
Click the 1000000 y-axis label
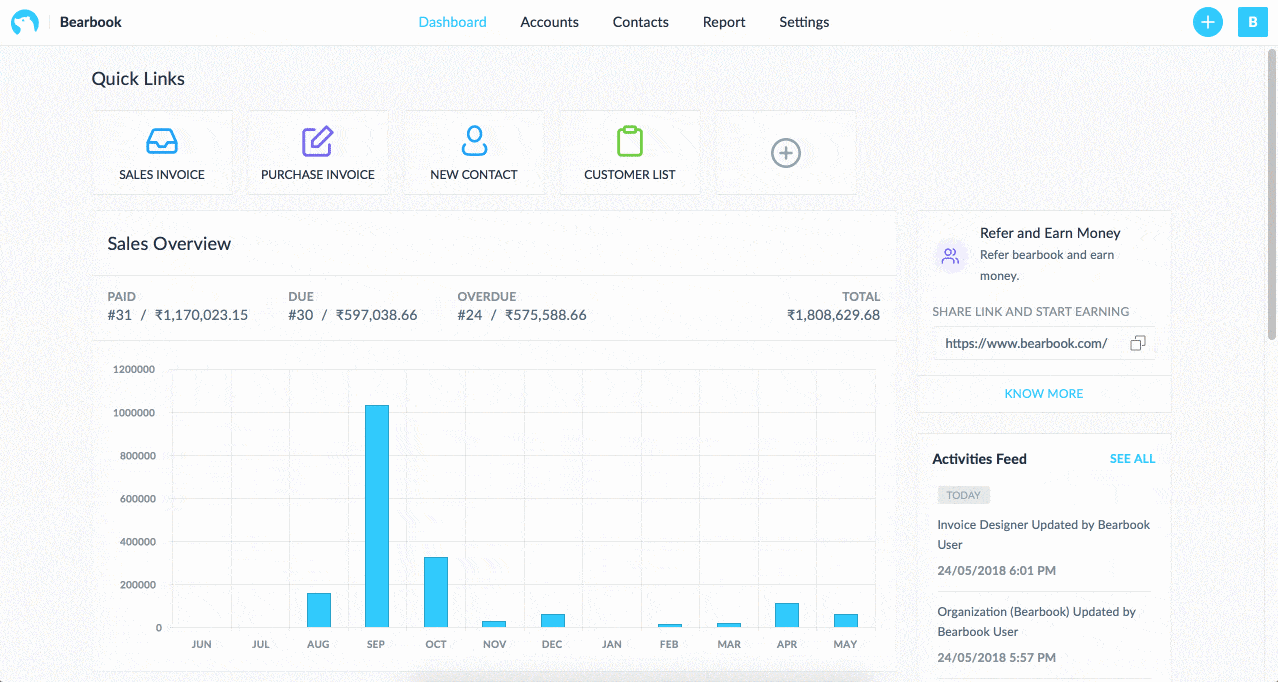[133, 413]
